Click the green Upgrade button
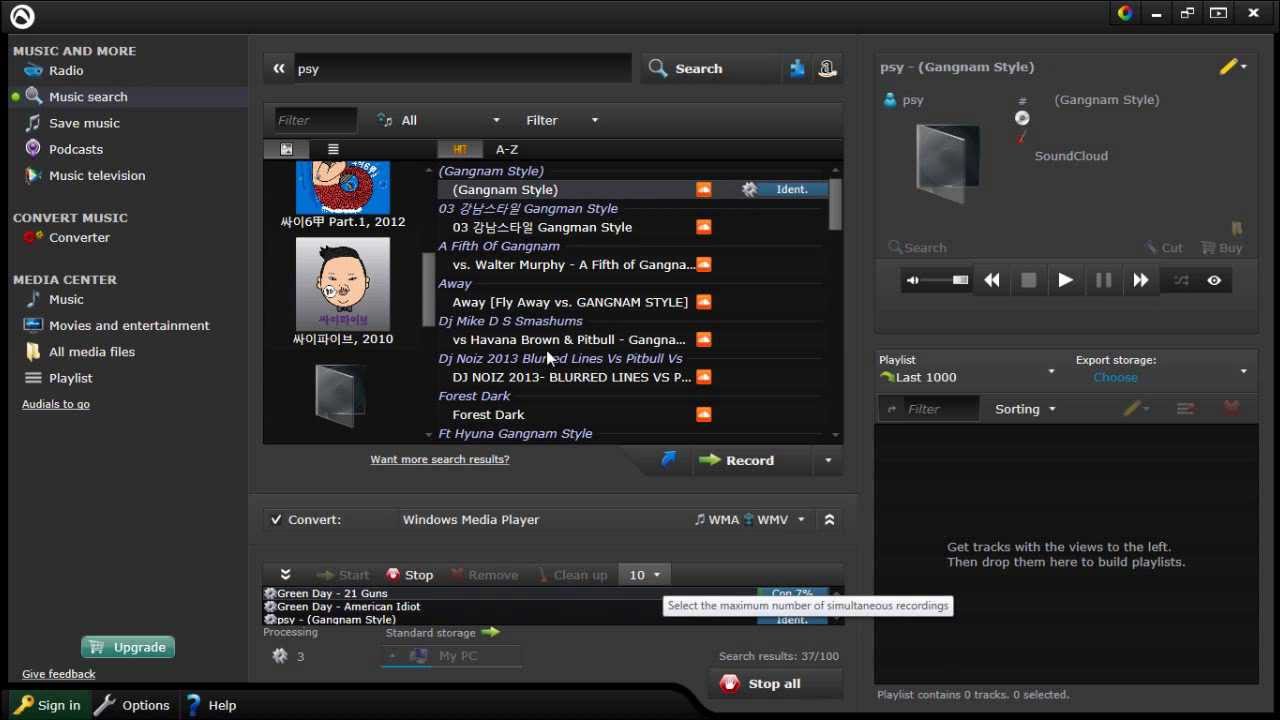This screenshot has width=1280, height=720. pos(128,647)
